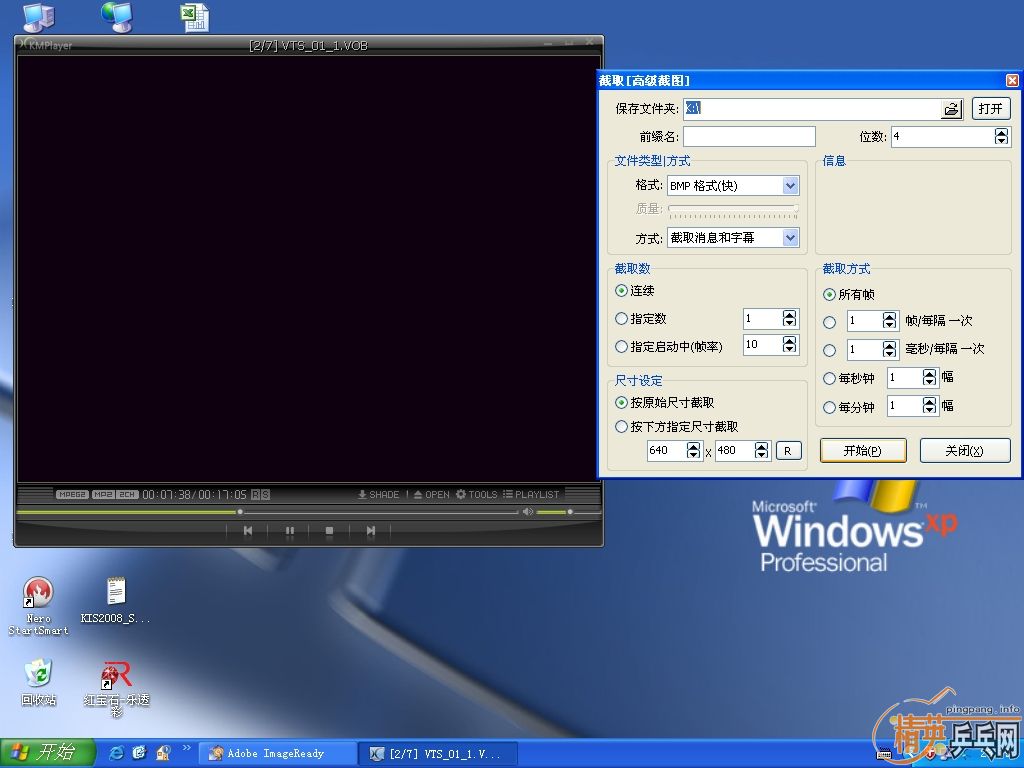
Task: Click the 前缀名 prefix name field
Action: click(749, 136)
